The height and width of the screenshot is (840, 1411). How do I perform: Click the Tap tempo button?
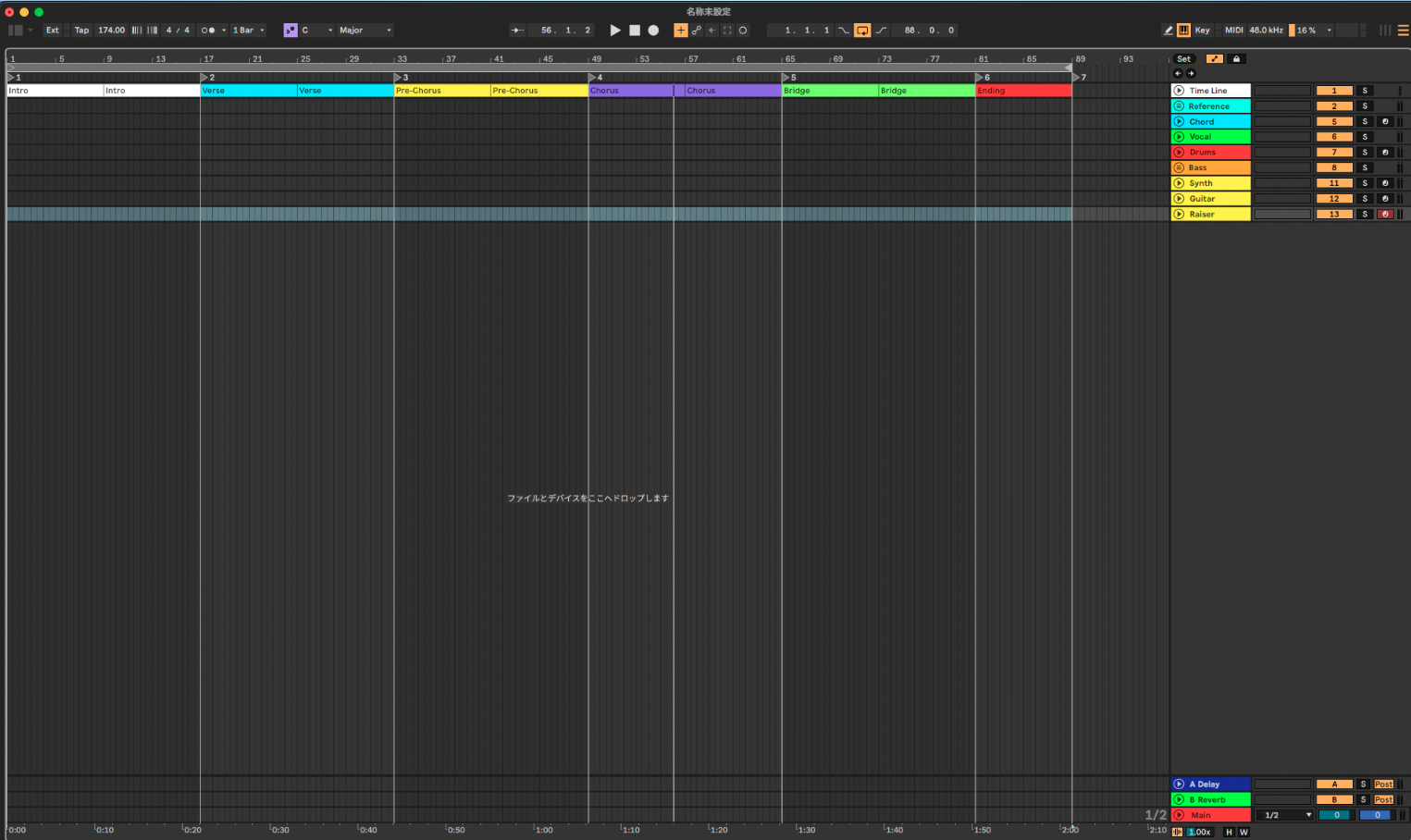click(x=81, y=31)
